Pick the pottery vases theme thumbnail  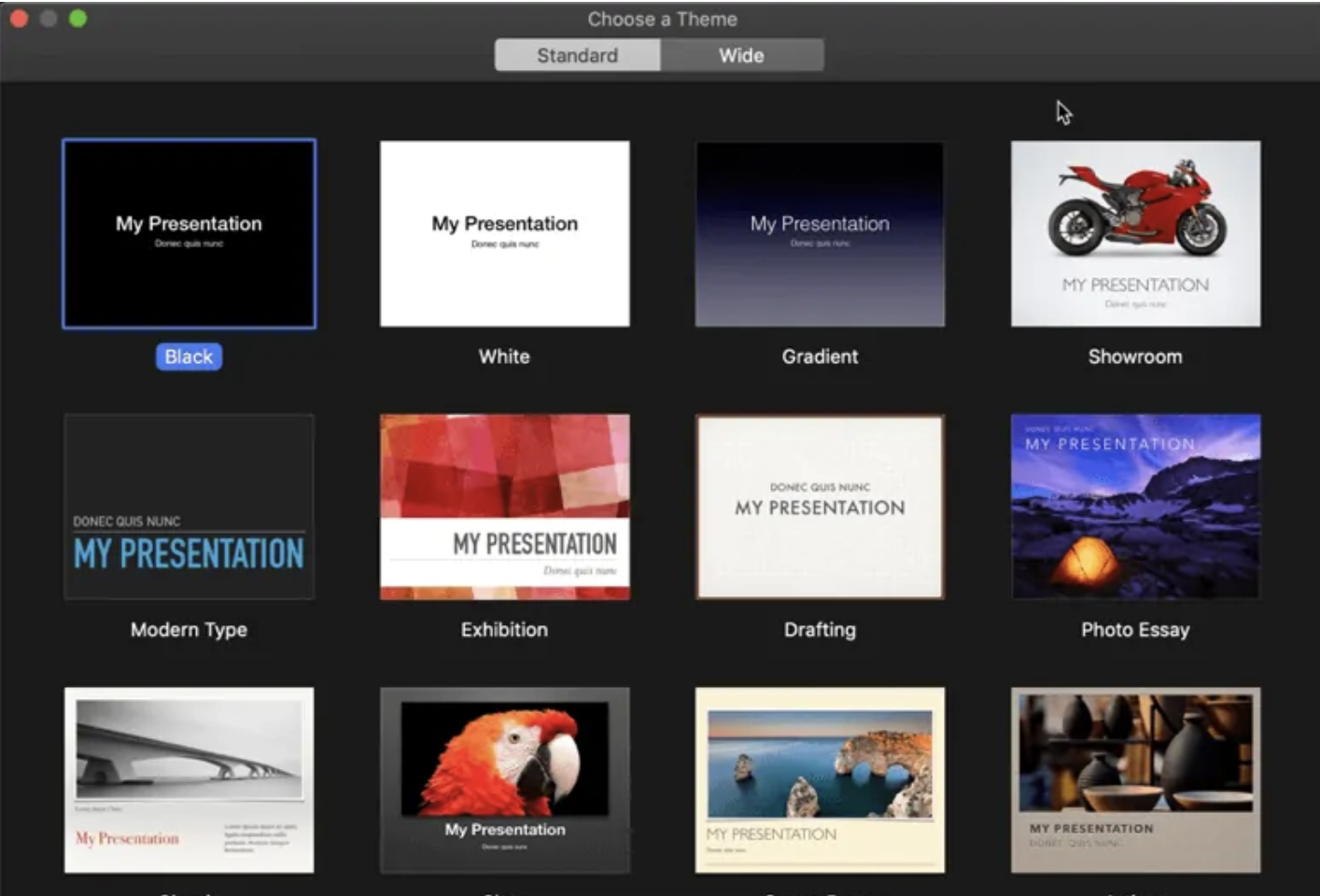coord(1135,780)
